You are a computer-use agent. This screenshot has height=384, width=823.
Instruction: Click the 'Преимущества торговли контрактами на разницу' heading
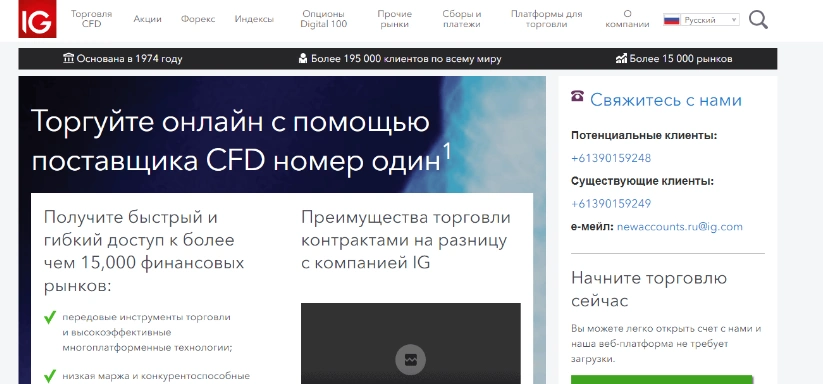pos(406,240)
